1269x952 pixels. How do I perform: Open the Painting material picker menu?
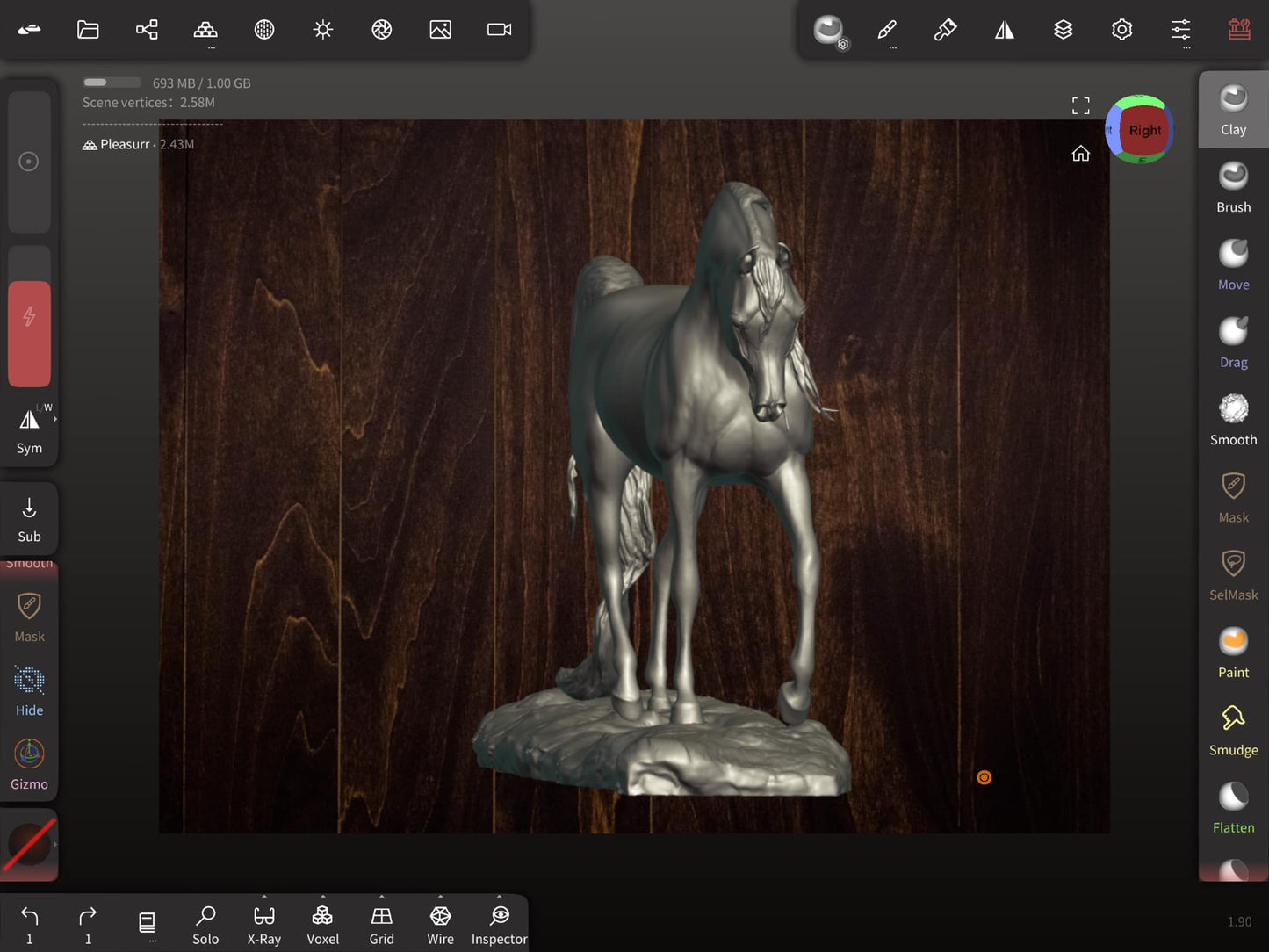point(945,30)
